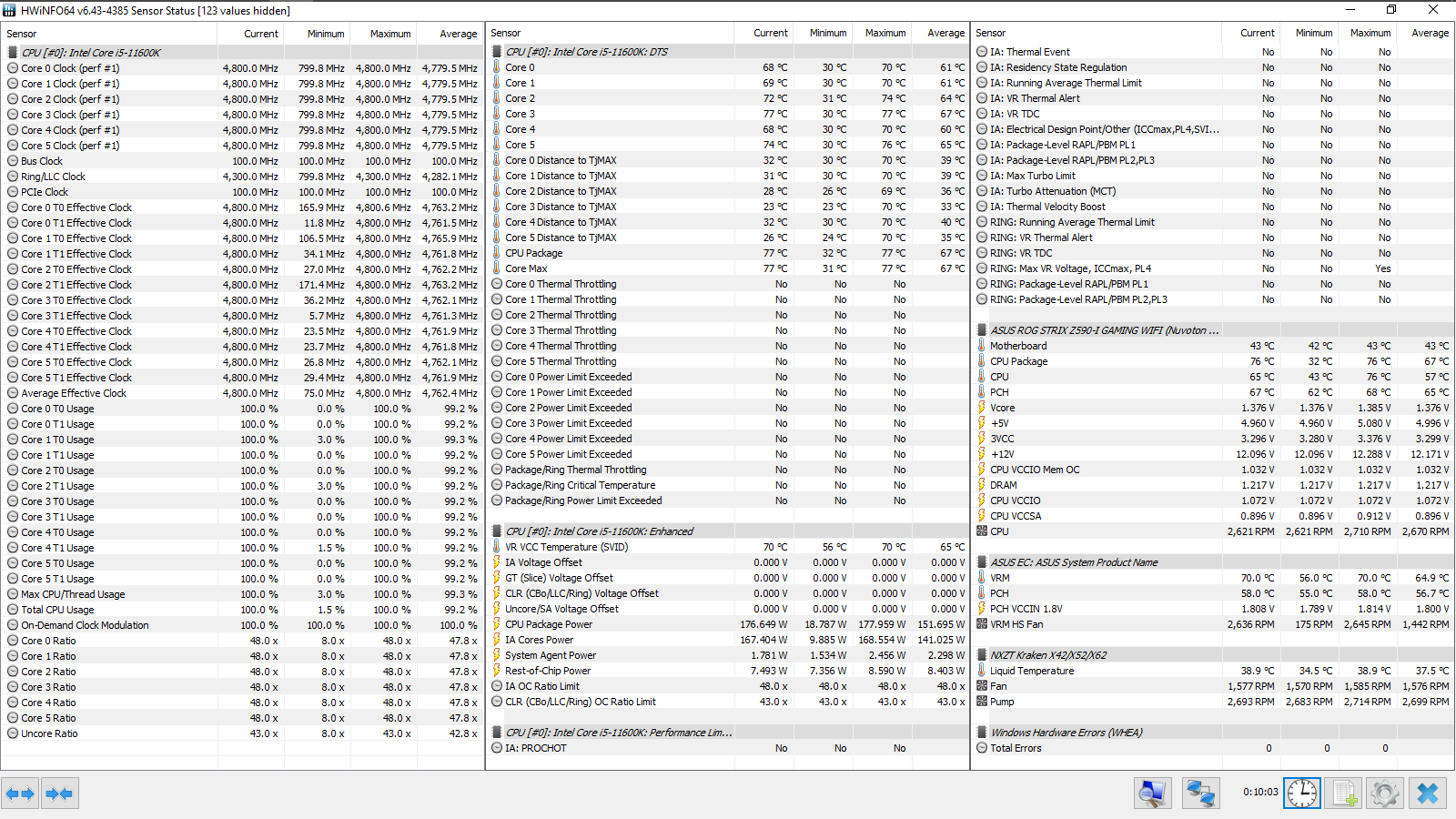Select the Total CPU Usage row
1456x819 pixels.
click(242, 610)
